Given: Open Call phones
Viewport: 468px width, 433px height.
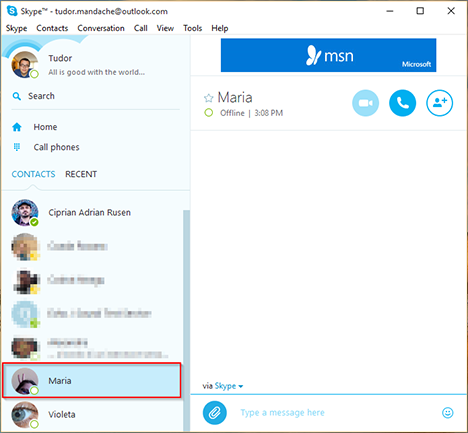Looking at the screenshot, I should click(56, 147).
